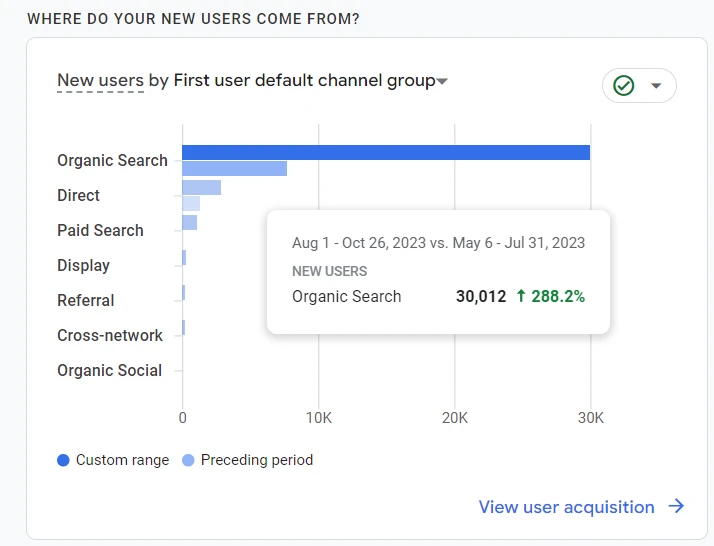Open the View user acquisition link
Image resolution: width=714 pixels, height=546 pixels.
coord(566,507)
